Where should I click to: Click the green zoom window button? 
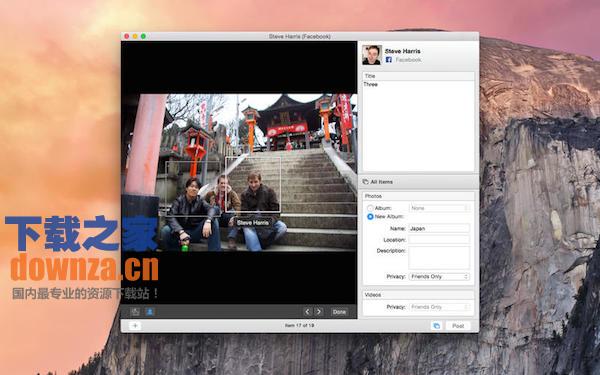(x=143, y=36)
